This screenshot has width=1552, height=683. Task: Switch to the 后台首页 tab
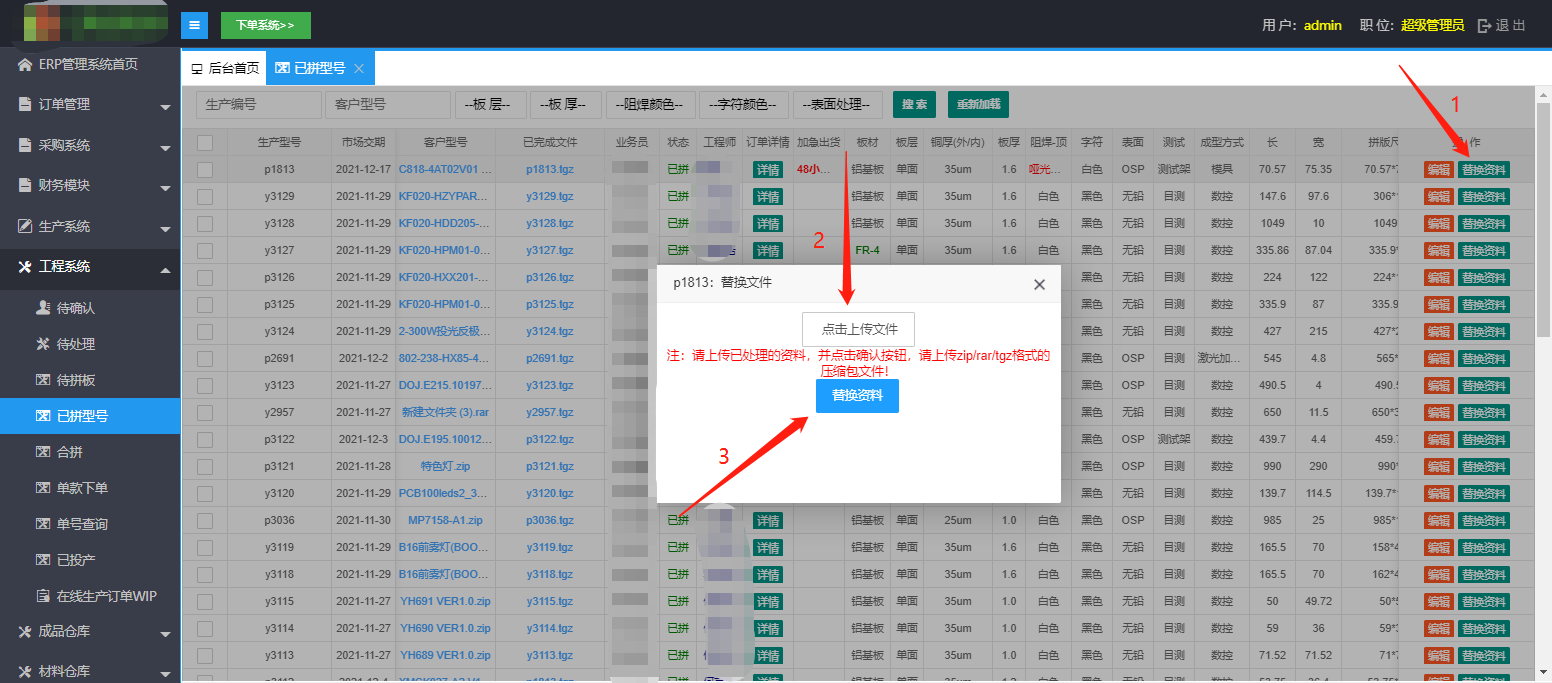[225, 69]
